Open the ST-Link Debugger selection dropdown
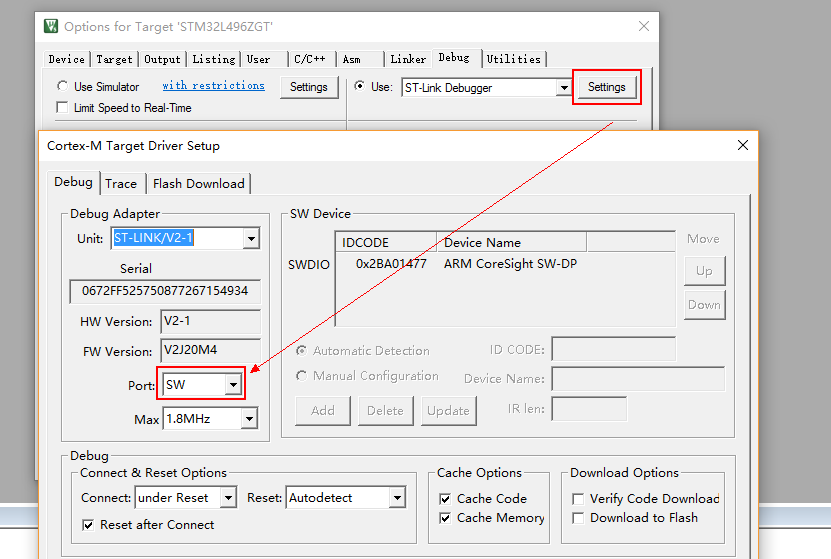 563,88
